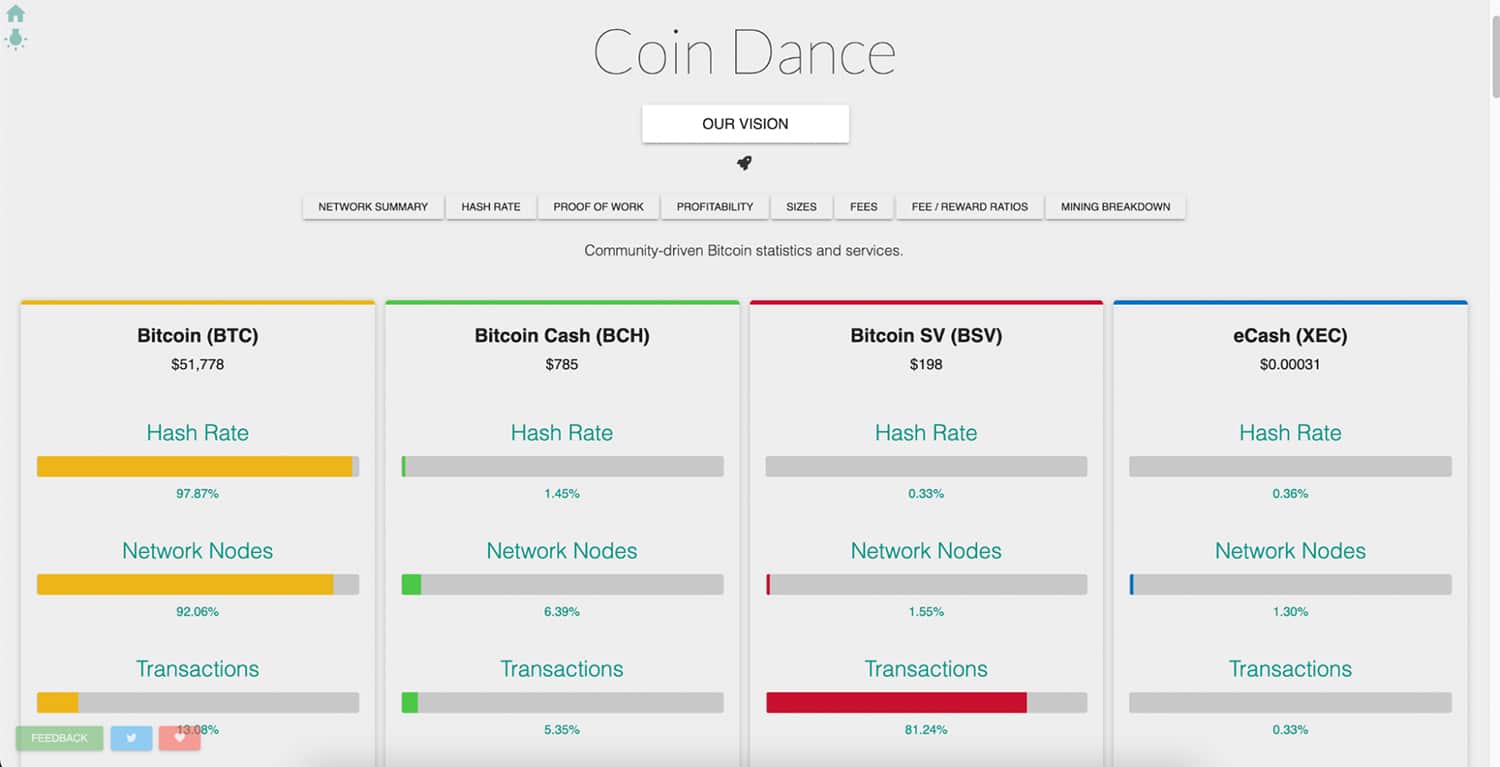This screenshot has width=1500, height=767.
Task: Open the OUR VISION button
Action: pyautogui.click(x=745, y=124)
